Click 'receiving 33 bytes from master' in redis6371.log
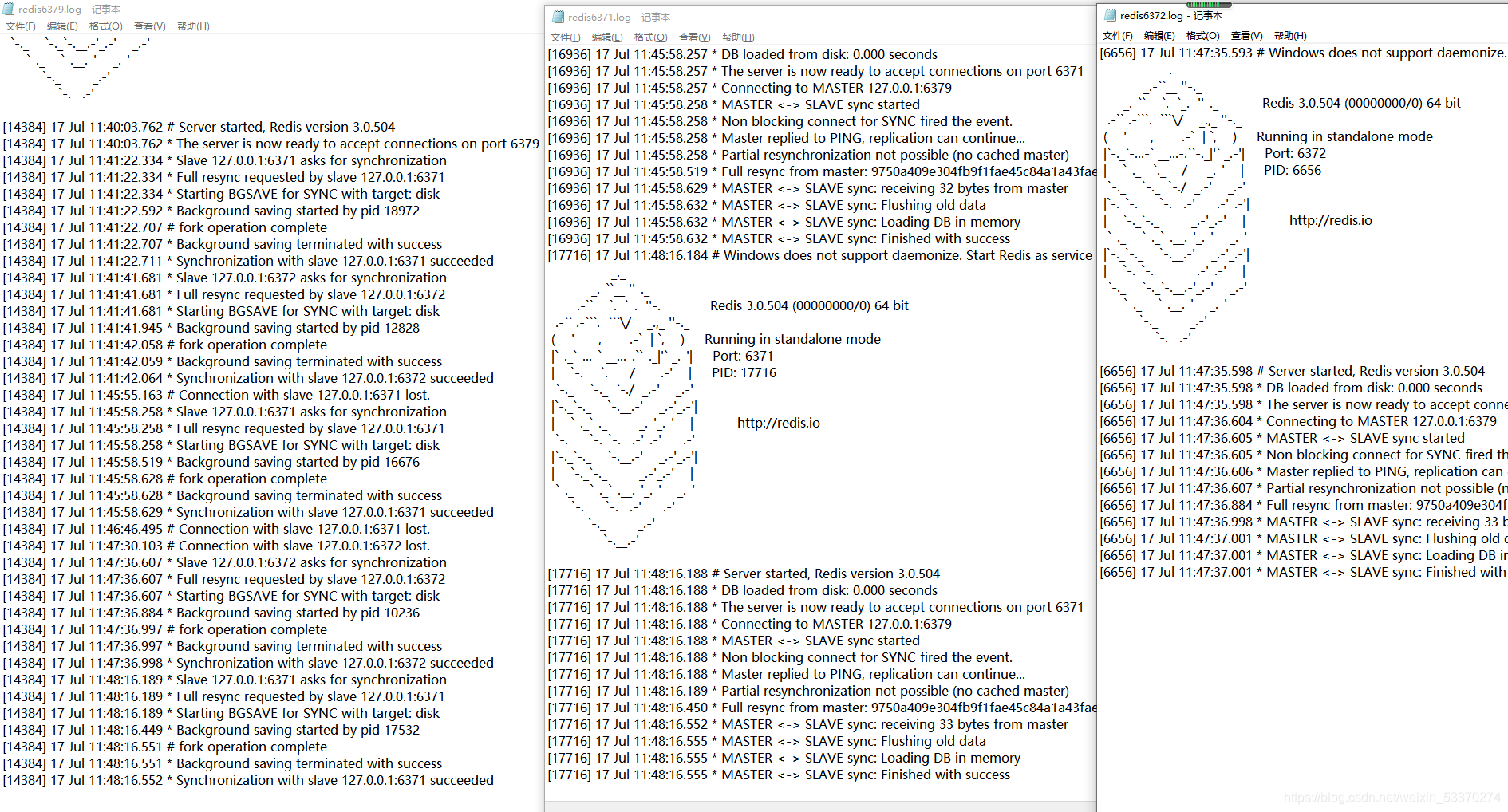The image size is (1508, 812). [x=808, y=724]
